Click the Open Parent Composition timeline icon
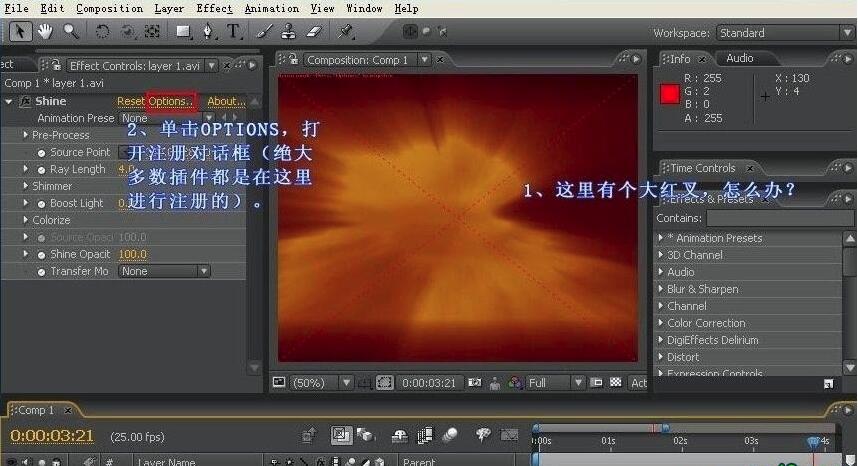Screen dimensions: 858x466 (x=310, y=435)
